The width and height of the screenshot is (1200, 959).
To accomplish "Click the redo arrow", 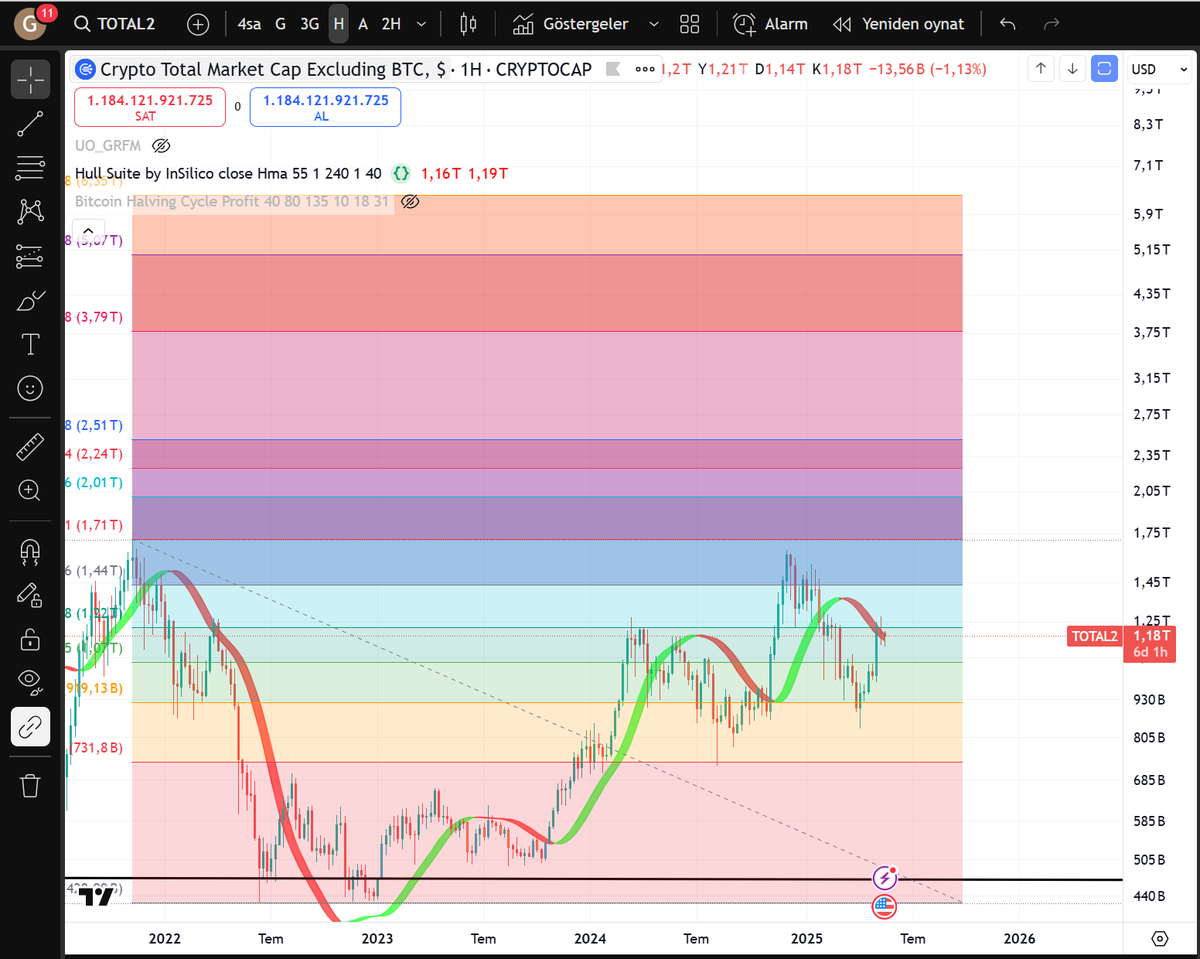I will tap(1051, 24).
